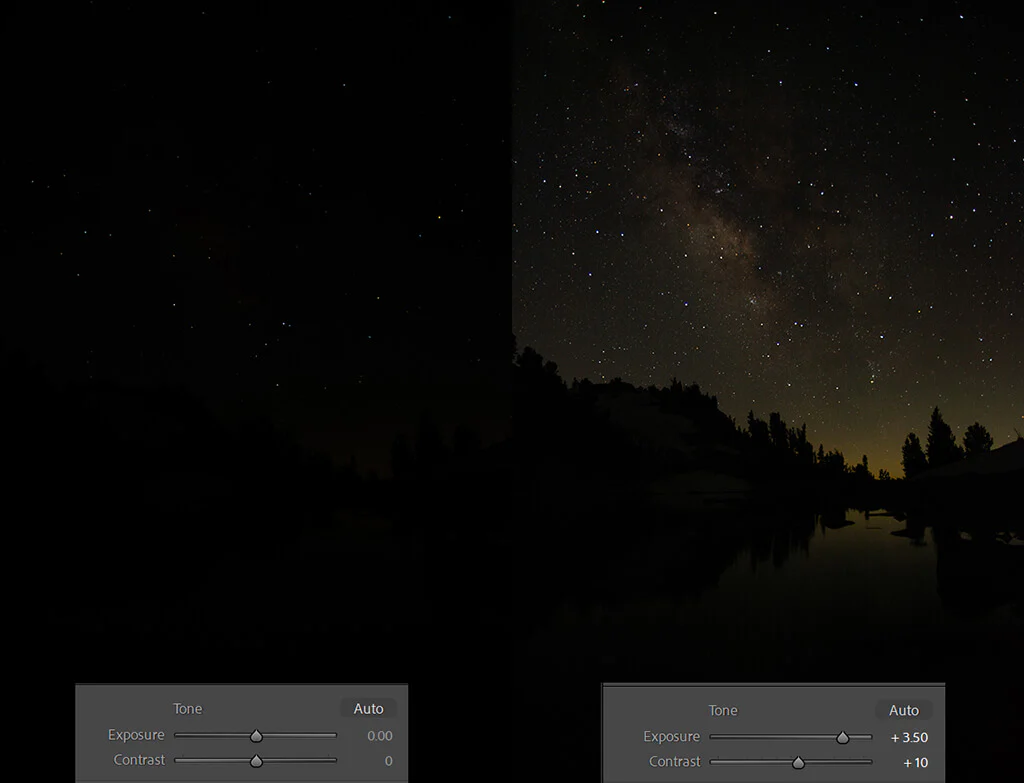Click the Exposure label beside the +3.50 slider
This screenshot has height=783, width=1024.
coord(671,736)
